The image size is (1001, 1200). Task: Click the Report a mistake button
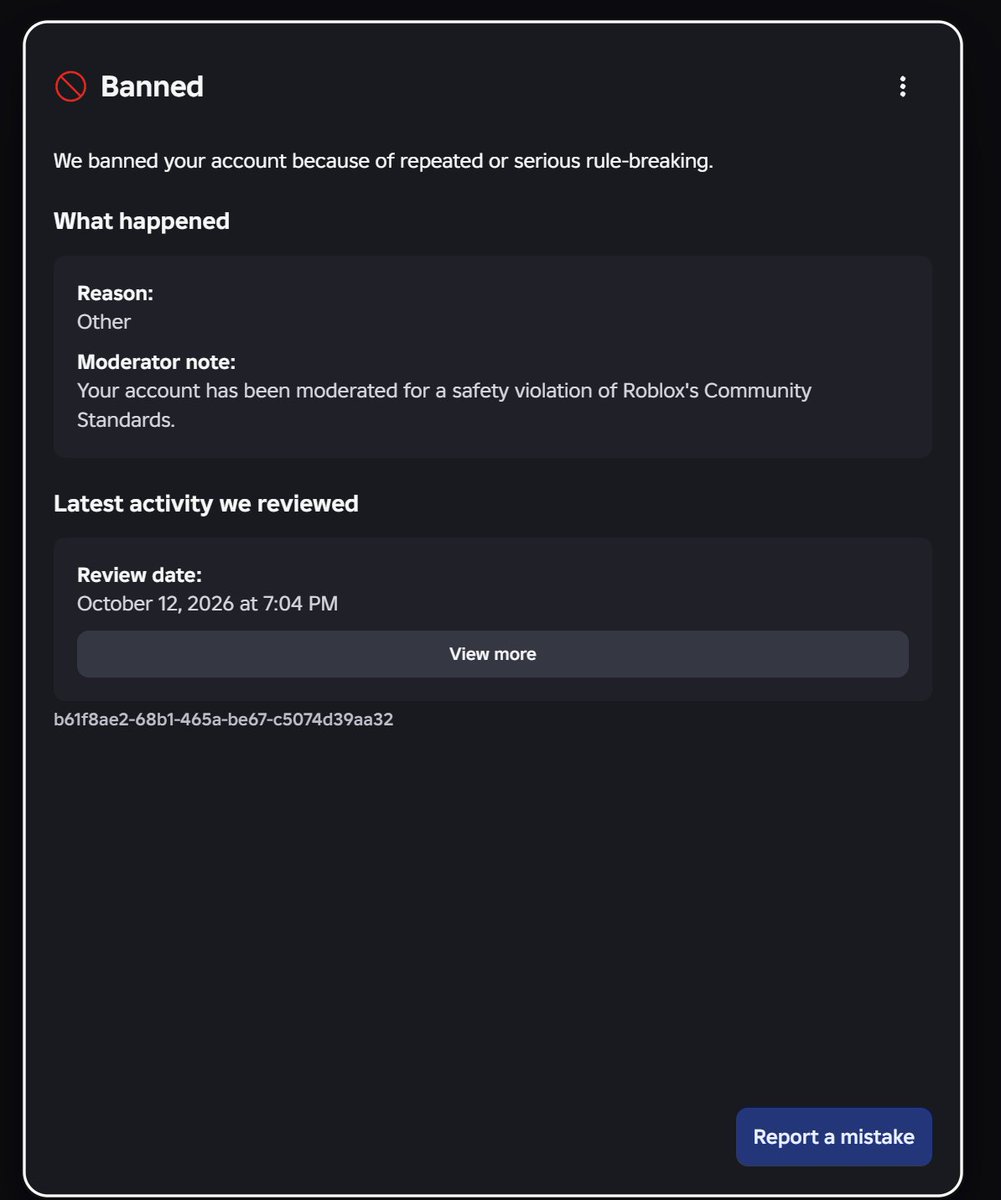click(x=833, y=1137)
